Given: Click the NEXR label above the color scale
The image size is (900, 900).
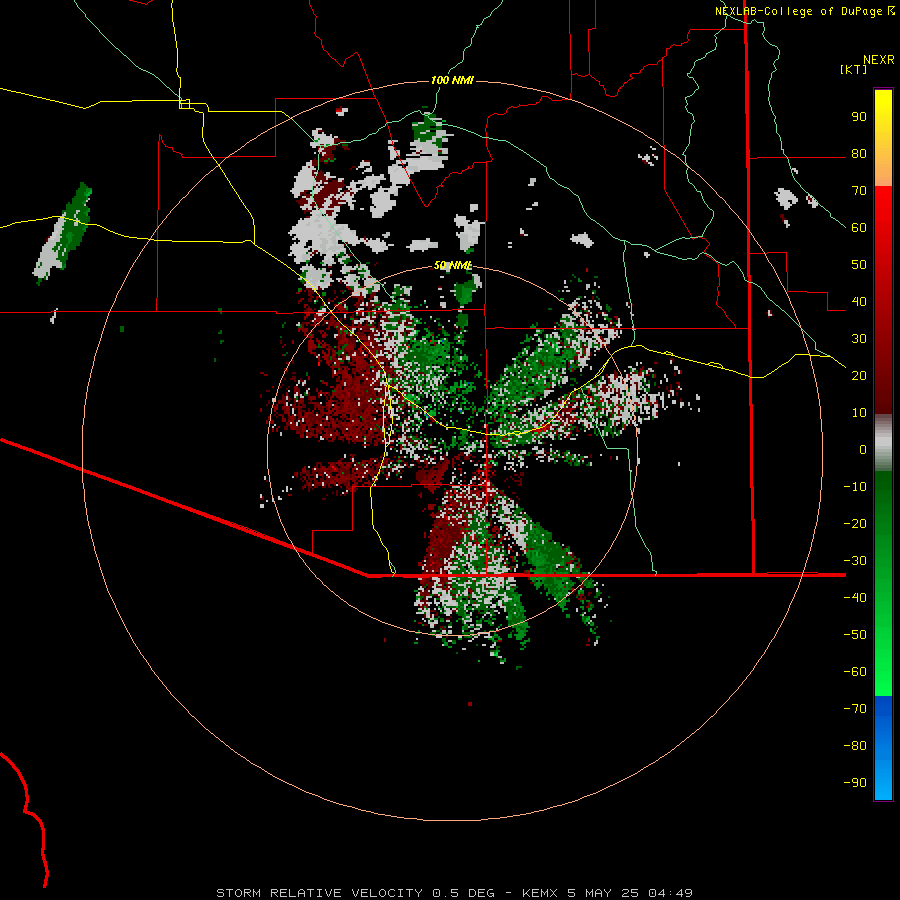Looking at the screenshot, I should pos(879,60).
